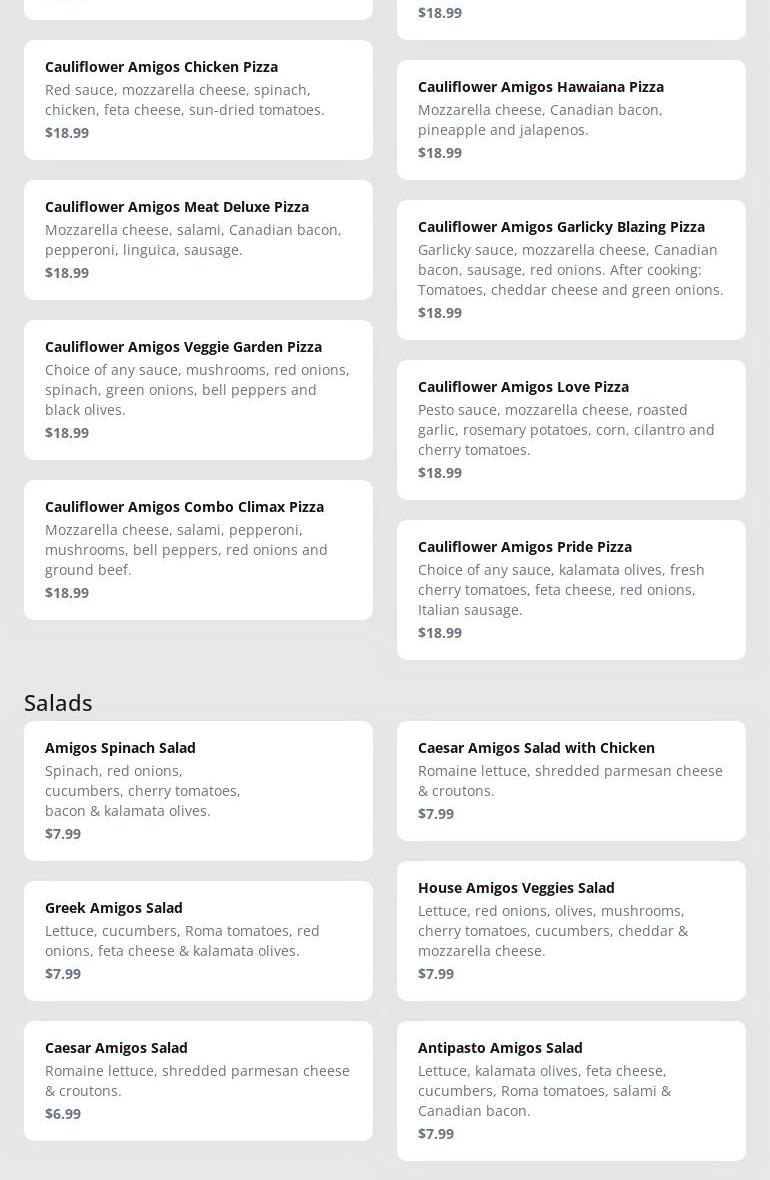Open House Amigos Veggies Salad
Image resolution: width=770 pixels, height=1180 pixels.
coord(571,931)
